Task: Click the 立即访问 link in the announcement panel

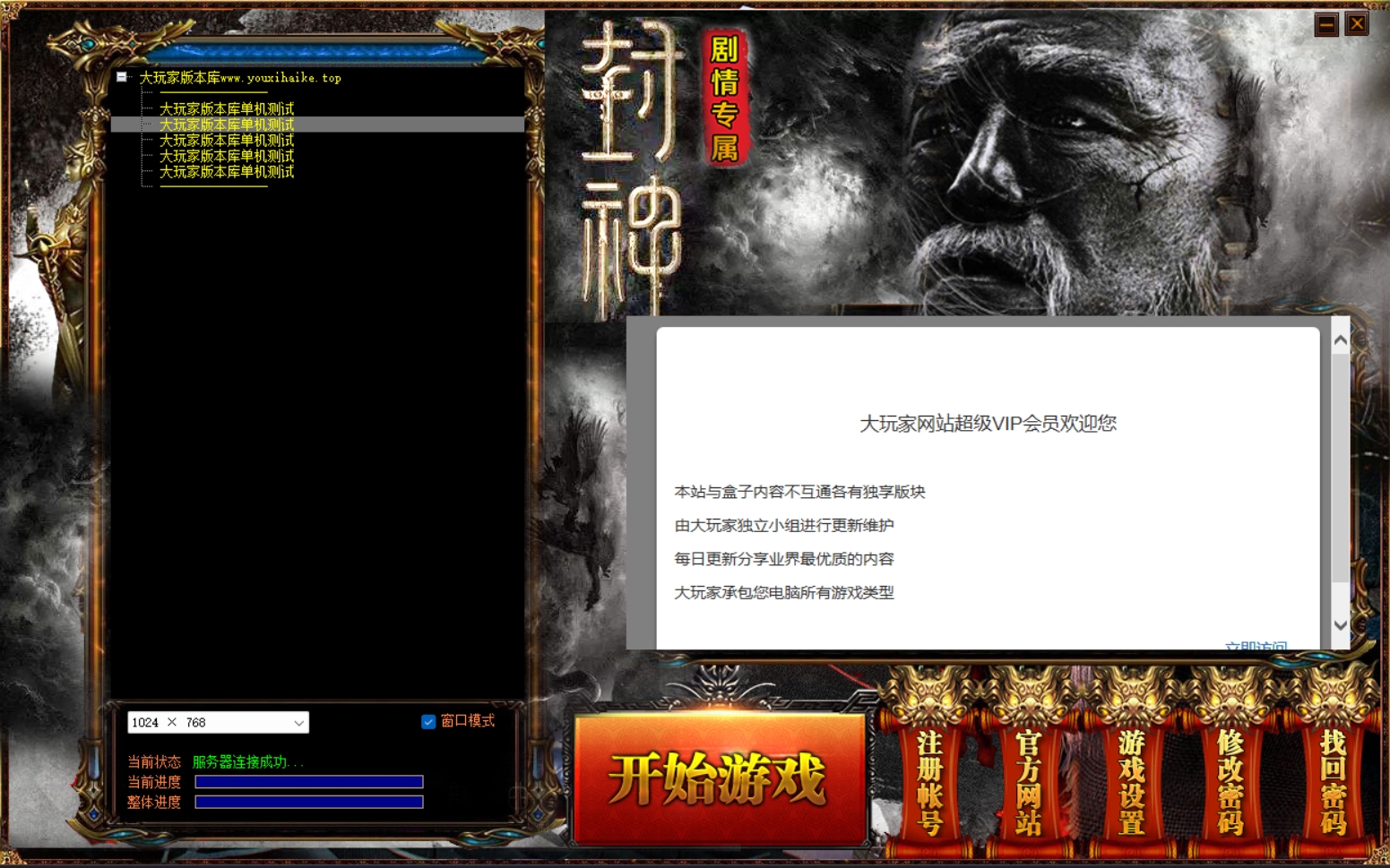Action: point(1257,646)
